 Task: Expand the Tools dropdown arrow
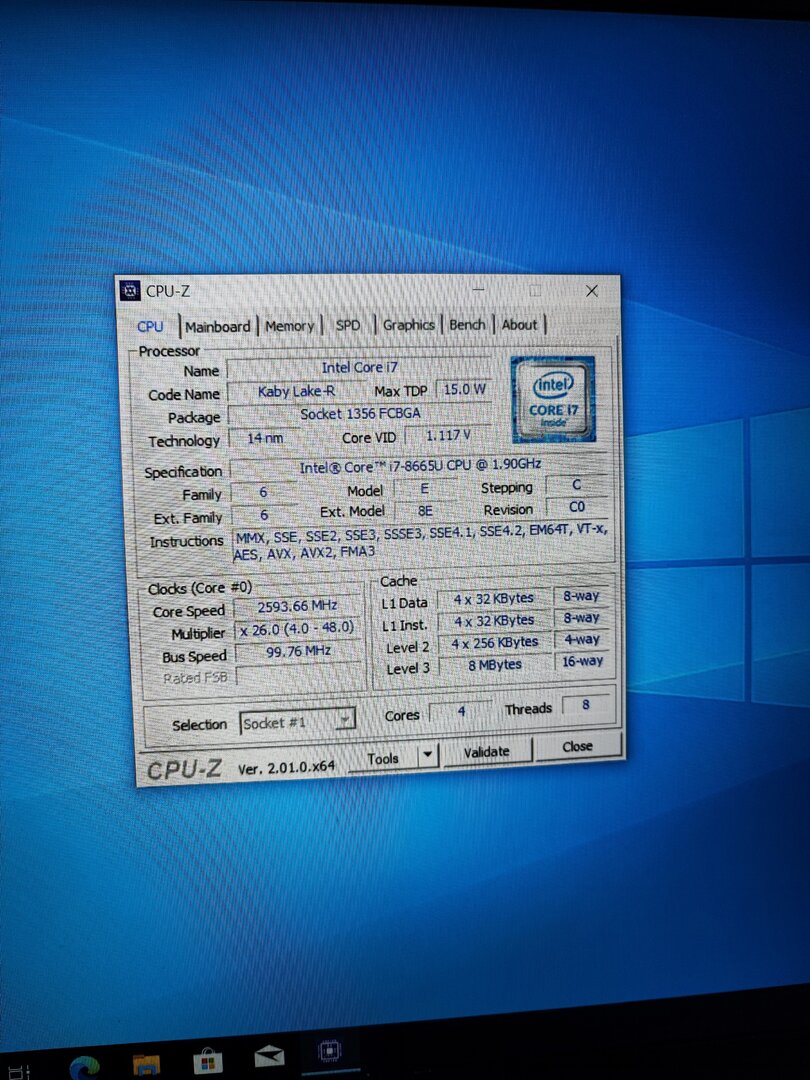point(428,754)
